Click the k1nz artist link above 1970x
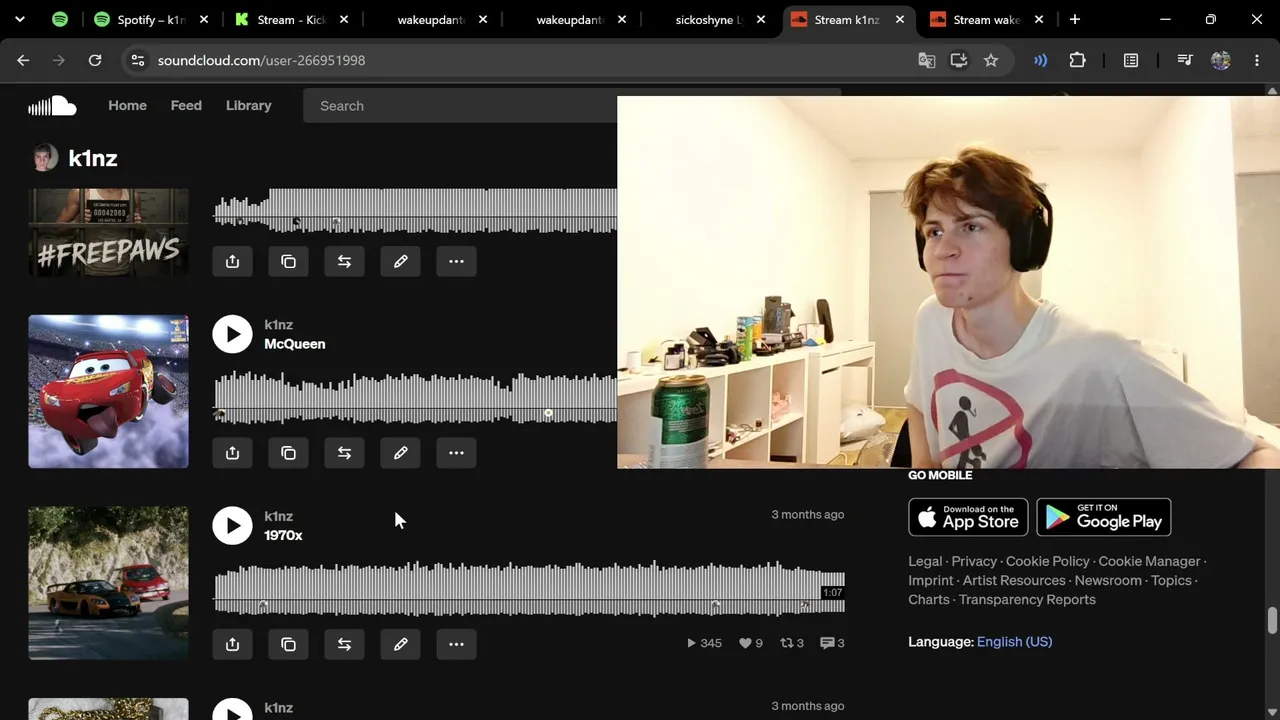The image size is (1280, 720). tap(278, 516)
